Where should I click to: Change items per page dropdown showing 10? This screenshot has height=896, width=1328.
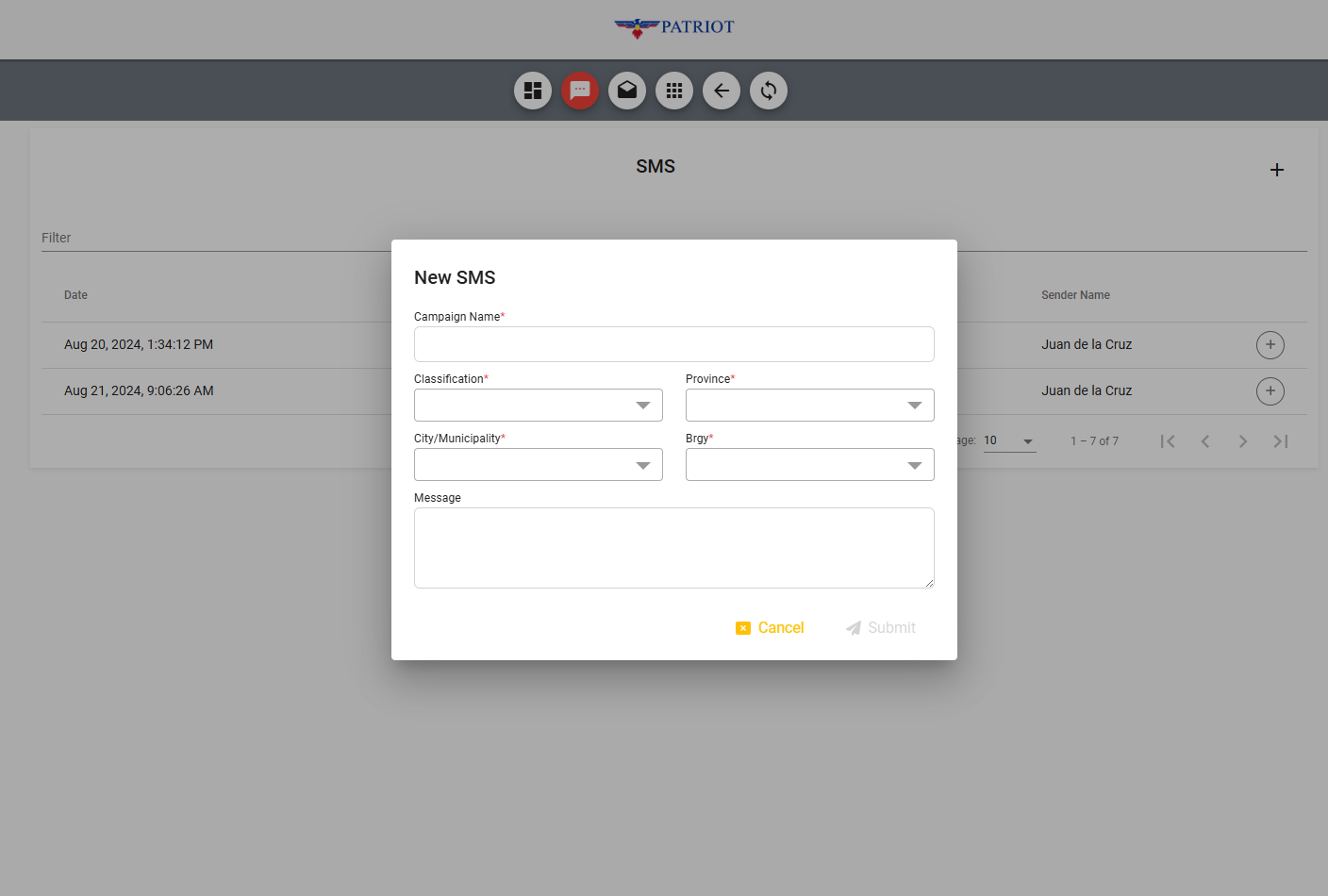point(1009,440)
